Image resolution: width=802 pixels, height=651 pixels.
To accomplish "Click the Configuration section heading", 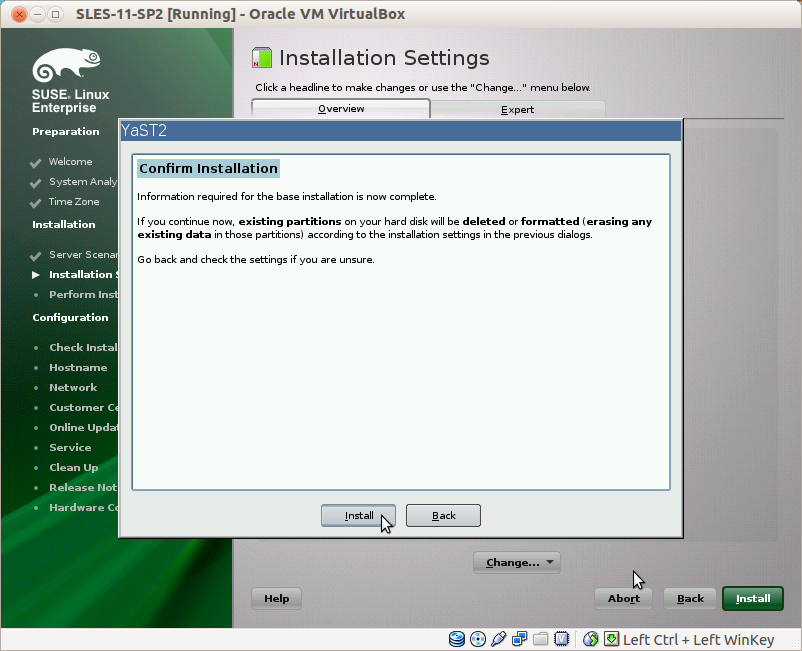I will [x=70, y=318].
